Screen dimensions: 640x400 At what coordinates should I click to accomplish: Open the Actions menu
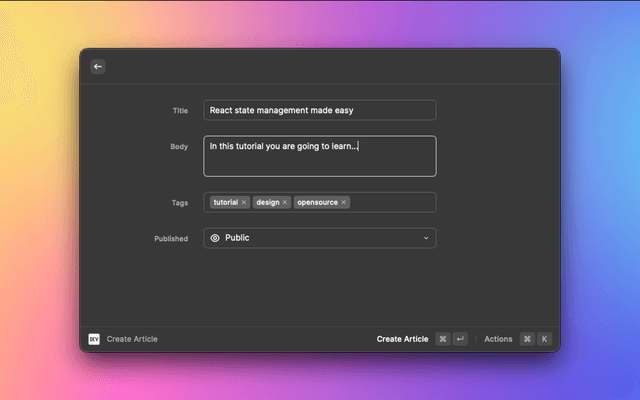click(x=498, y=339)
